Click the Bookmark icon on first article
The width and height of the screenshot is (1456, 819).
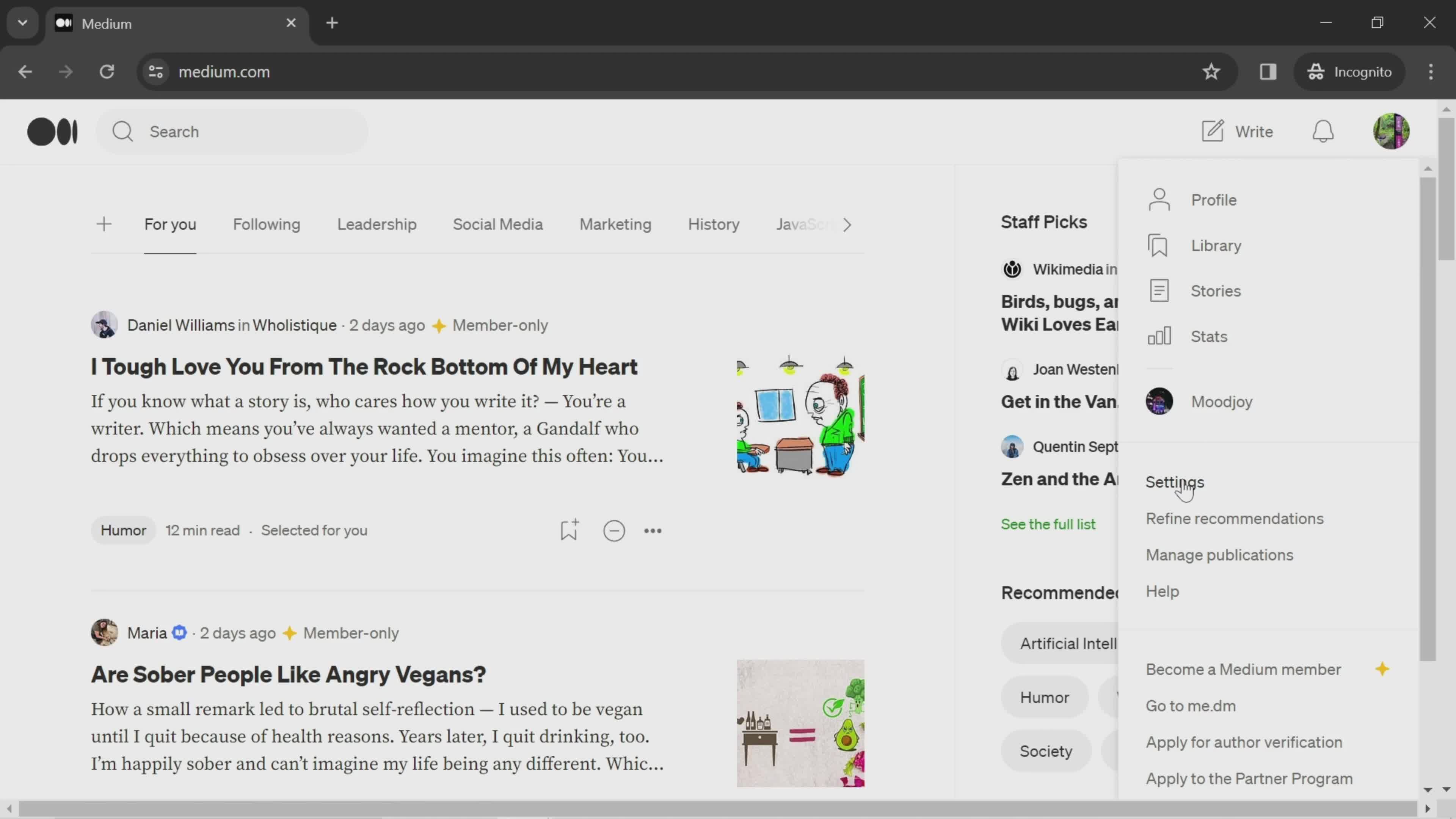click(569, 530)
